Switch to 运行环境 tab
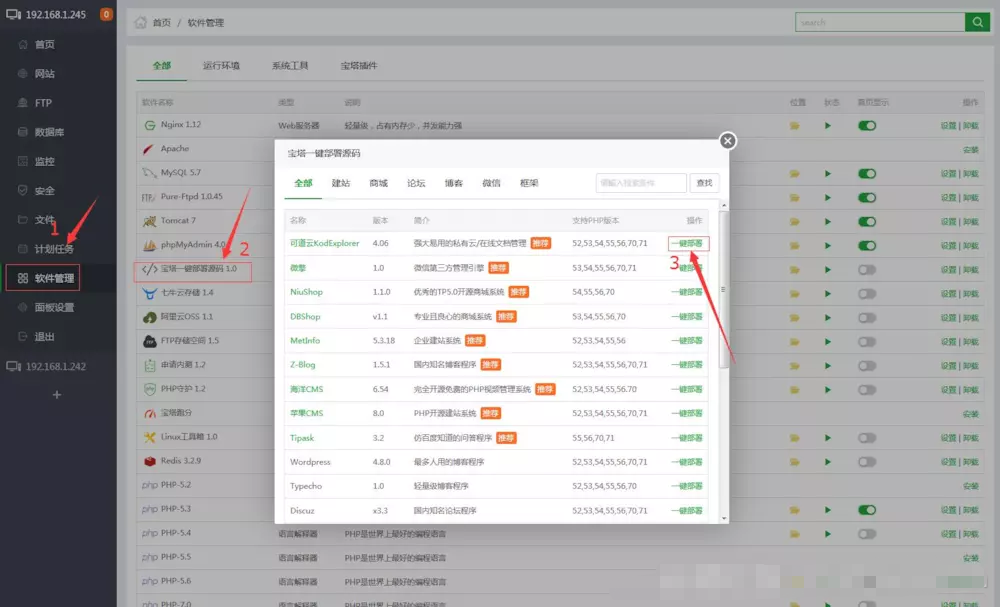1000x607 pixels. [221, 66]
